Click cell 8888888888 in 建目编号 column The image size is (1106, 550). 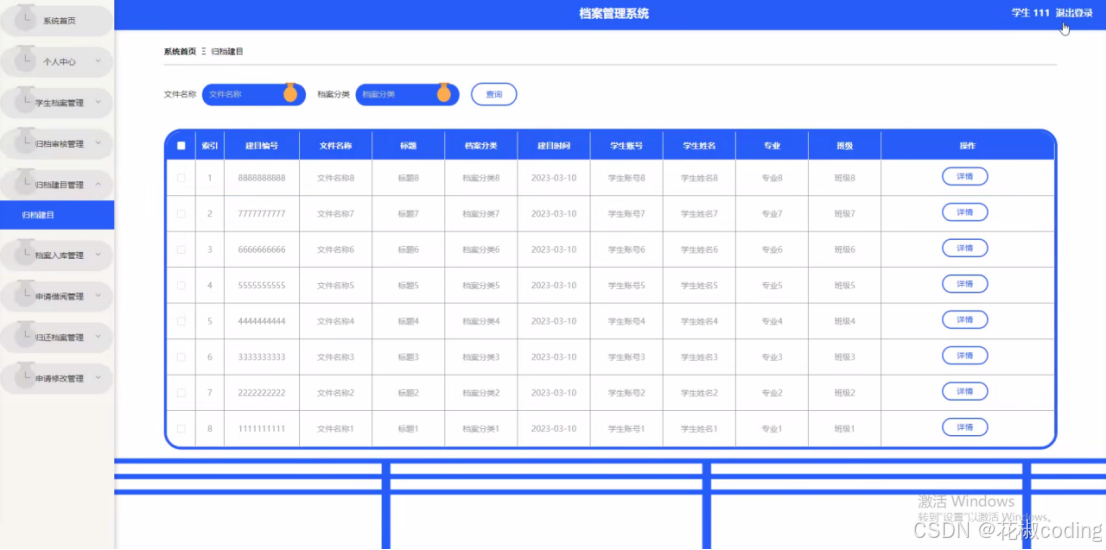(262, 178)
